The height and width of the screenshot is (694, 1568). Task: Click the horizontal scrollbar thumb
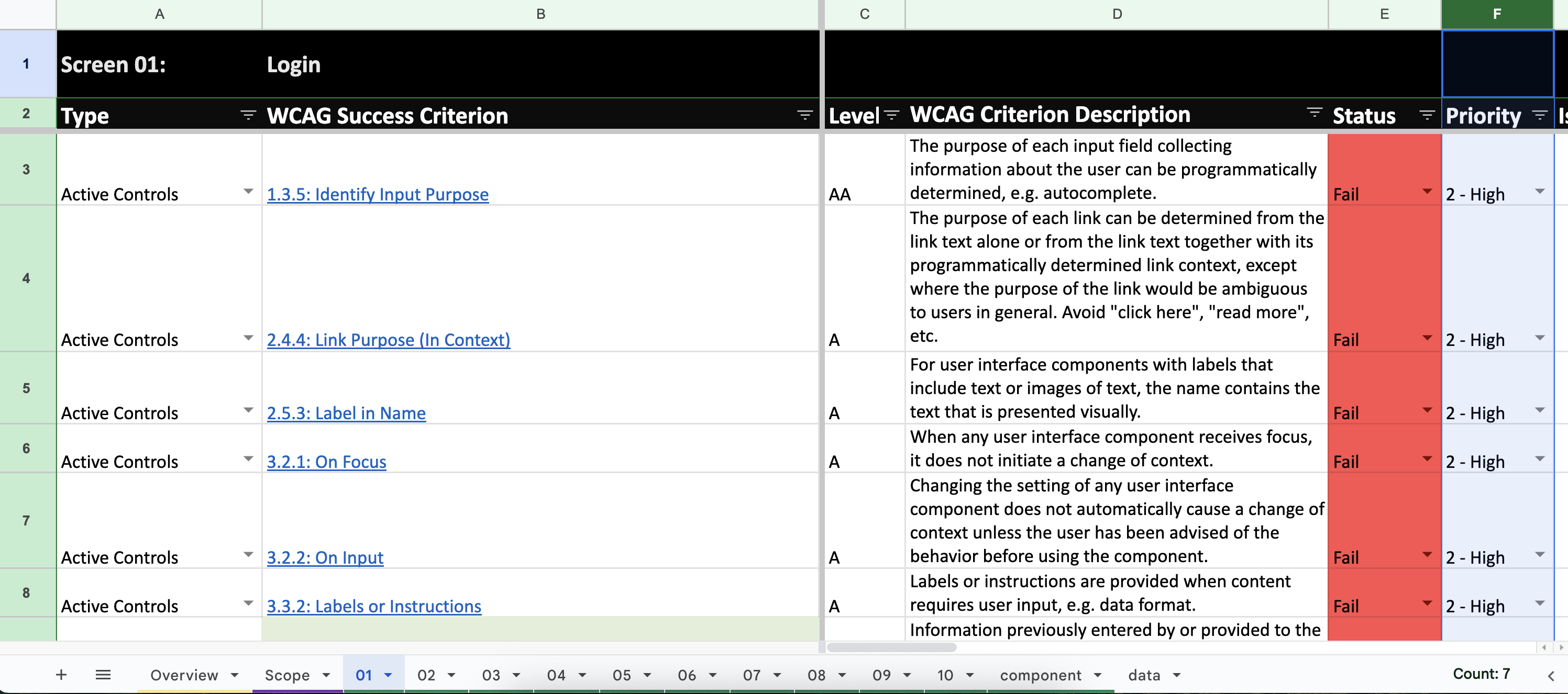tap(891, 647)
